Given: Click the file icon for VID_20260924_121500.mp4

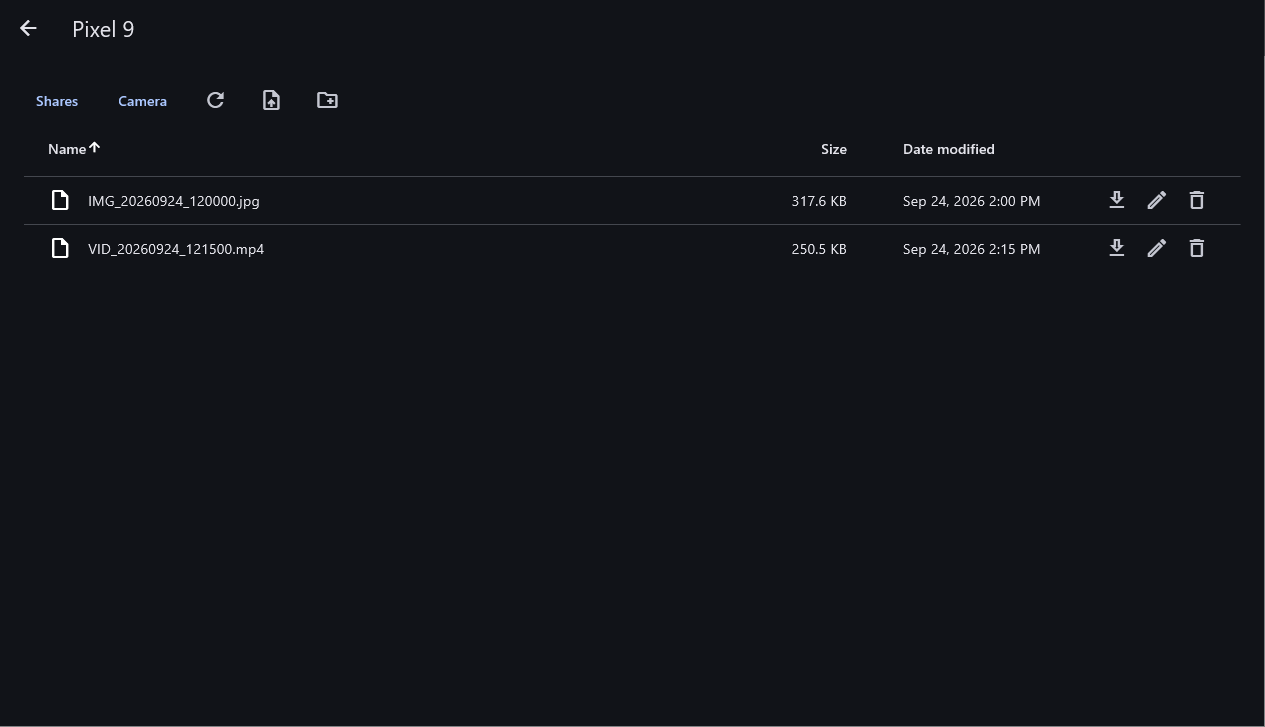Looking at the screenshot, I should (x=60, y=248).
